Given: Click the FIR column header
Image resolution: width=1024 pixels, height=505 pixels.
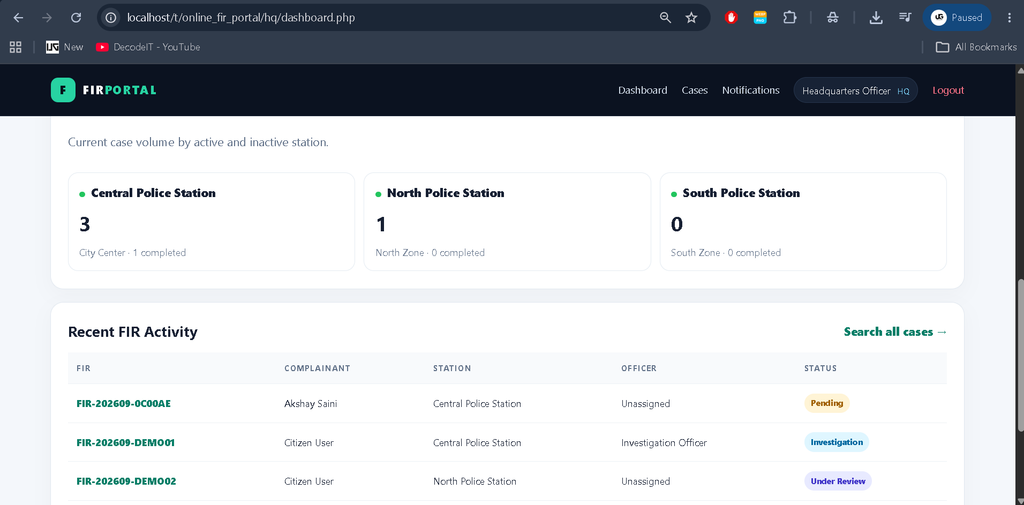Looking at the screenshot, I should click(83, 368).
